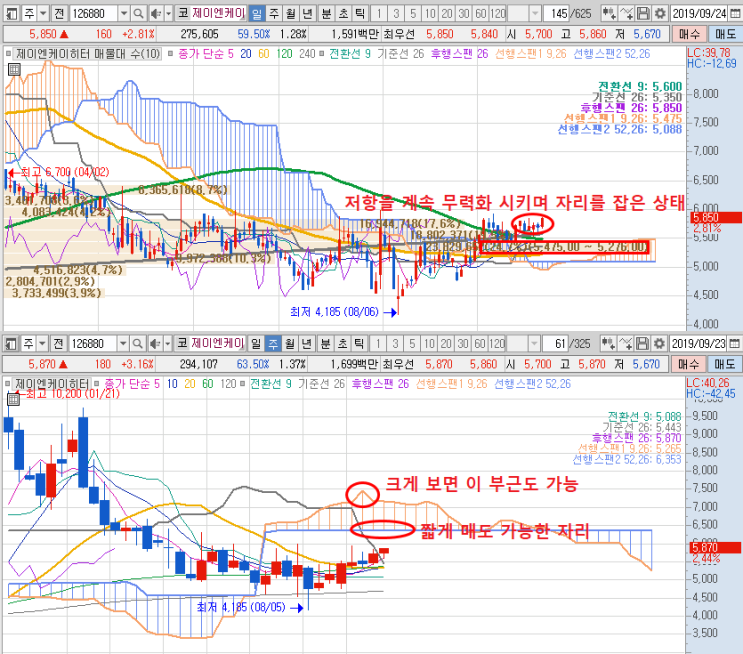This screenshot has width=743, height=654.
Task: Open chart settings gear in top toolbar
Action: tap(660, 13)
